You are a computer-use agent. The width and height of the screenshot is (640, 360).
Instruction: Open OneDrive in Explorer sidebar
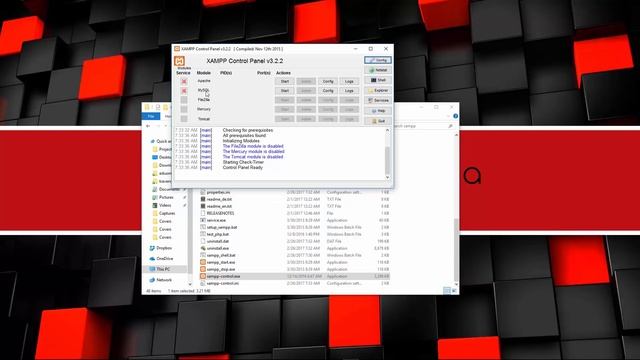pyautogui.click(x=162, y=259)
